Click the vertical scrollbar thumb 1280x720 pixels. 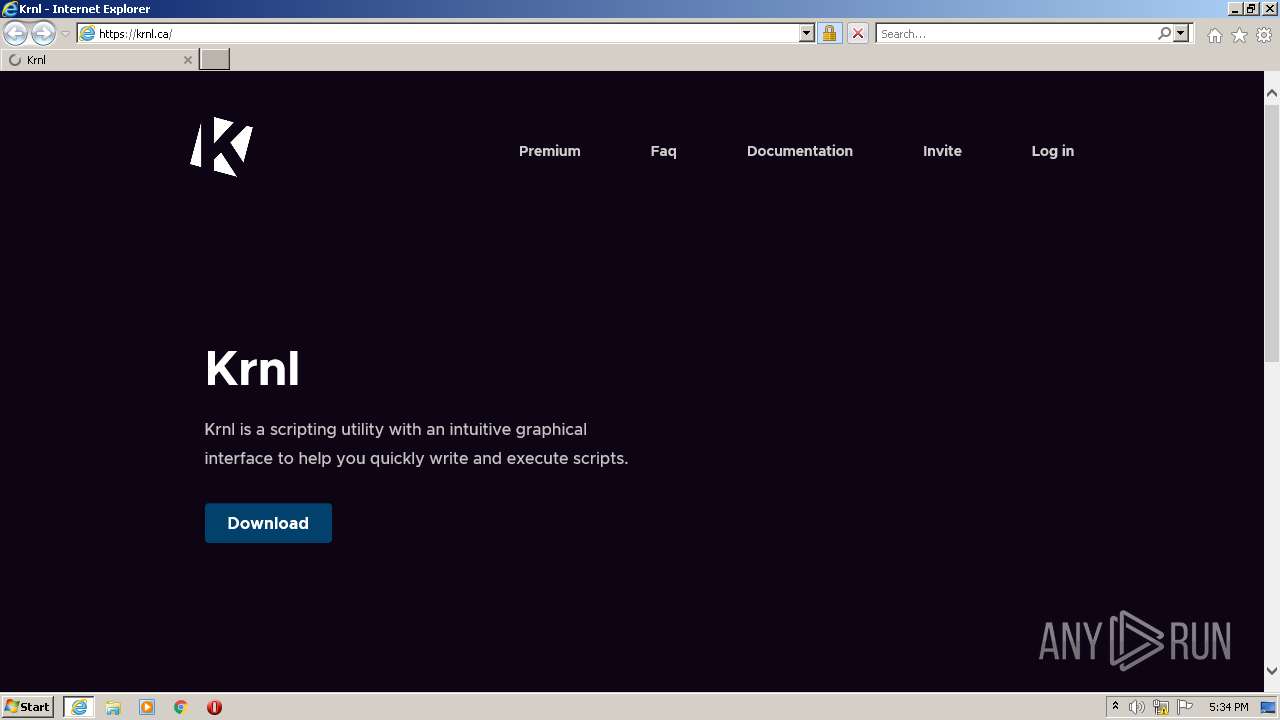pos(1272,232)
